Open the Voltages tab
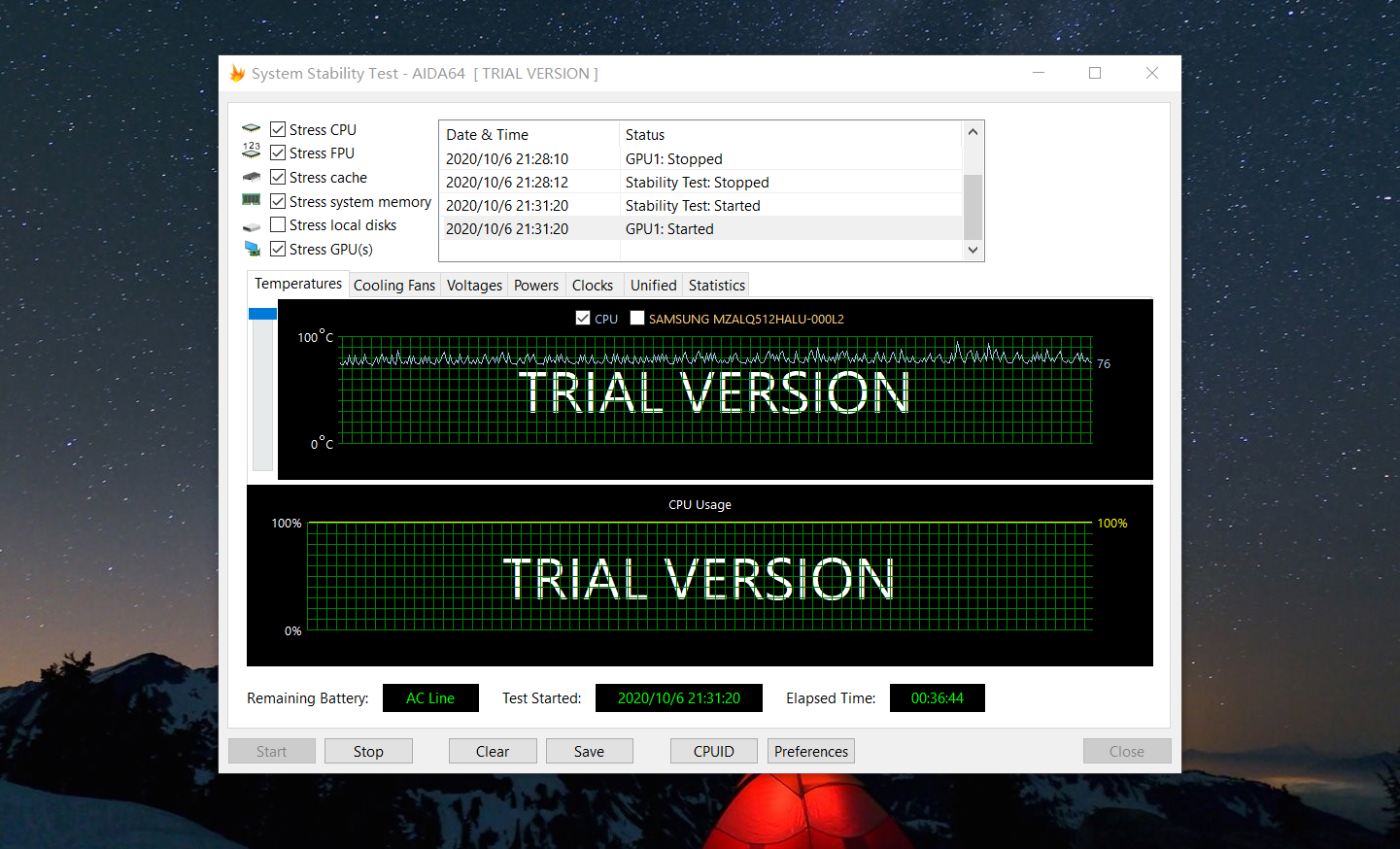The image size is (1400, 849). click(474, 286)
